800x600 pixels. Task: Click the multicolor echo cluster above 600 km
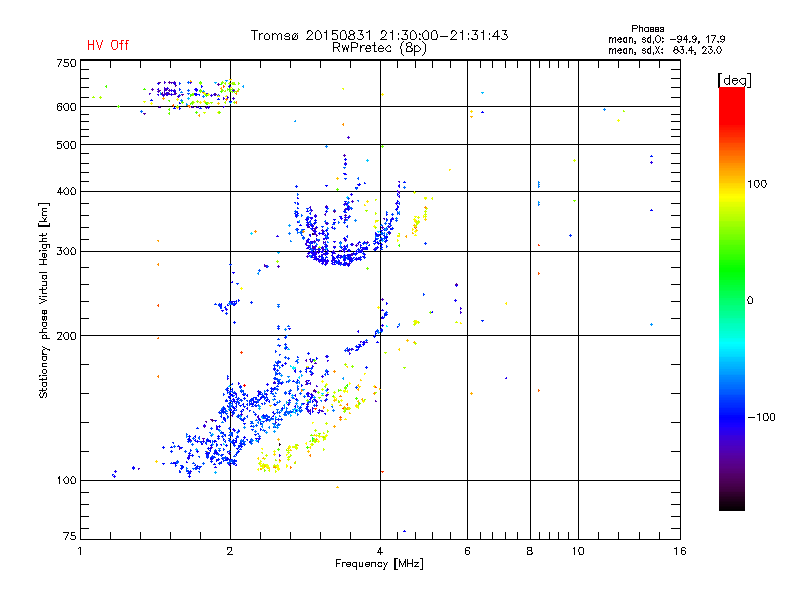[x=194, y=97]
